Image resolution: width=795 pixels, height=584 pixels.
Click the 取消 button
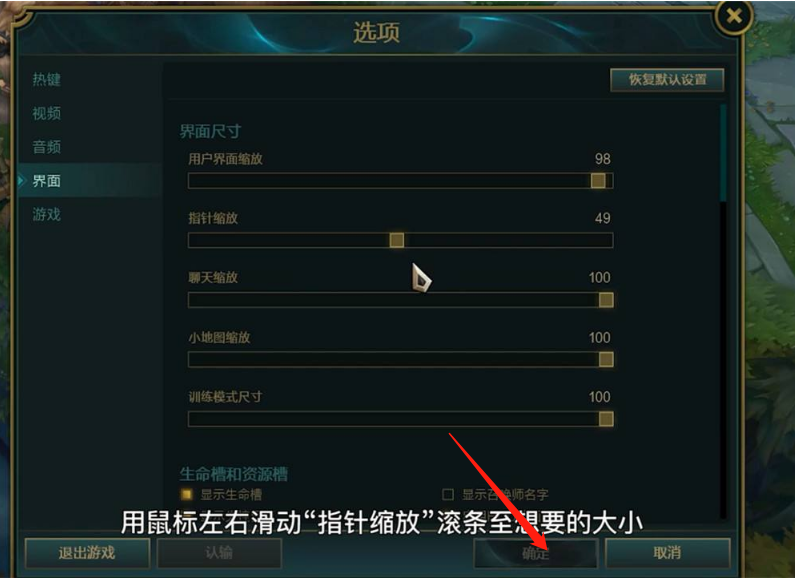(668, 553)
